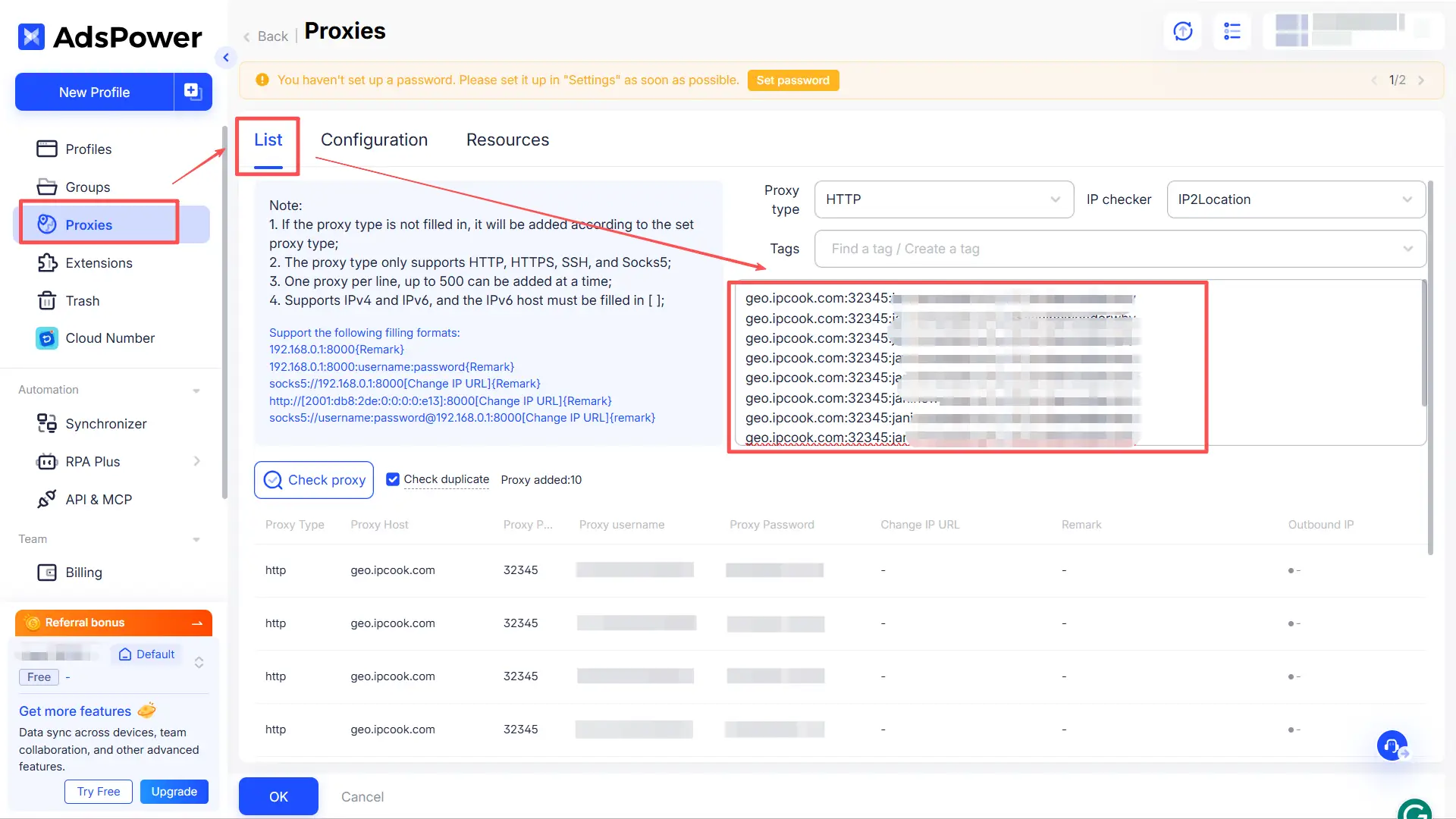The image size is (1456, 819).
Task: Open the batch operations list icon
Action: click(1232, 31)
